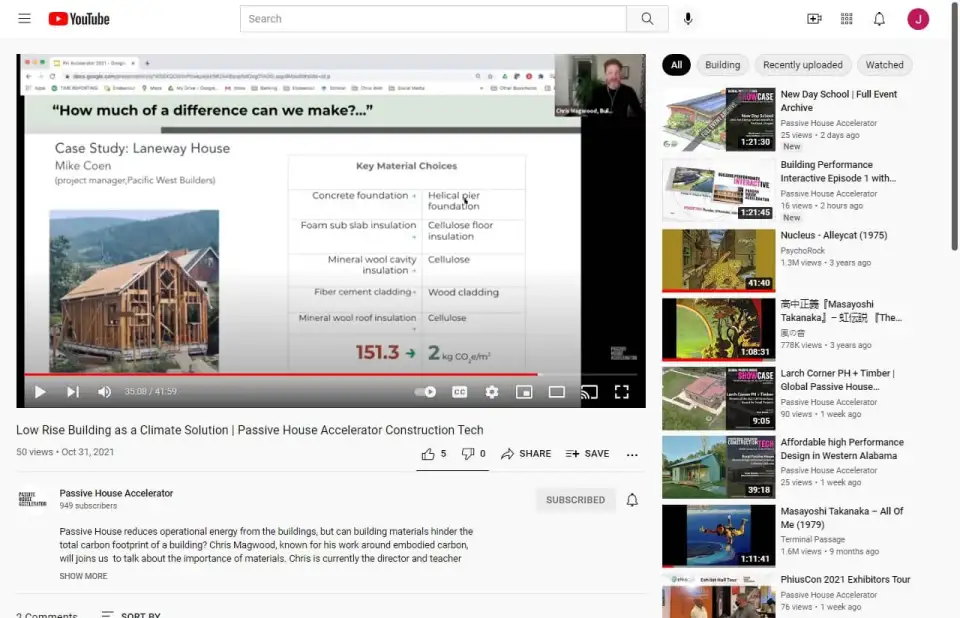Screen dimensions: 960x618
Task: Open the Create video camera icon
Action: tap(814, 19)
